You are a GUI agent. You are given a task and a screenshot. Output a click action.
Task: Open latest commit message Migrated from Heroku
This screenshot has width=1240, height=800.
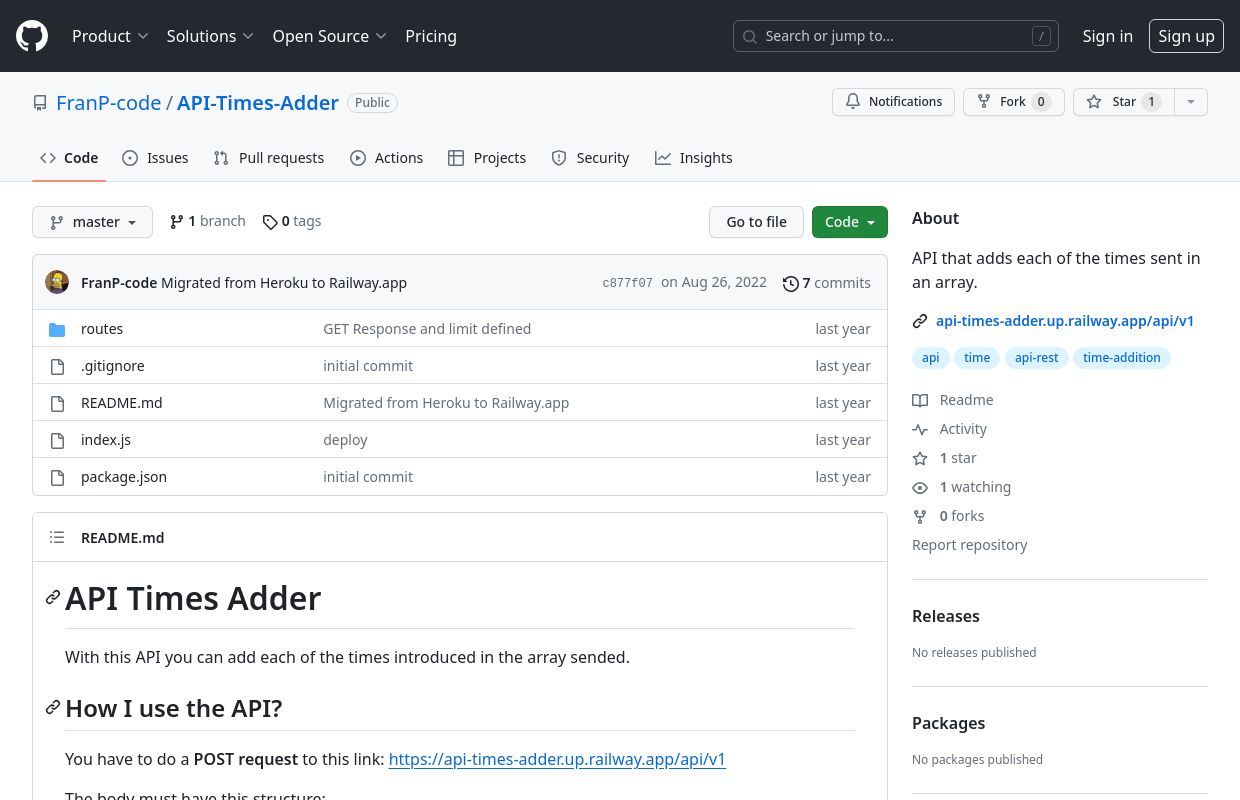[x=284, y=283]
